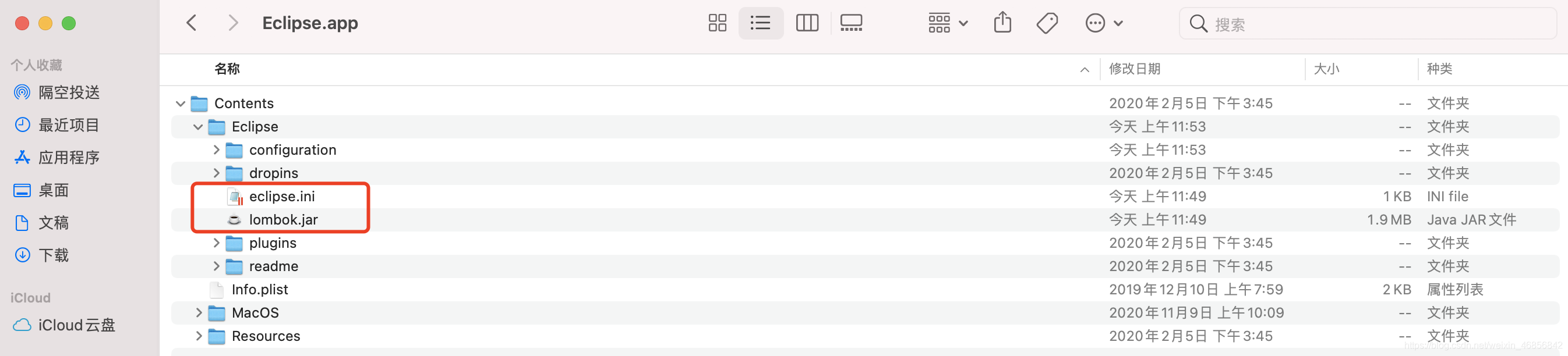Screen dimensions: 1568x356
Task: Sort by 修改日期 column header
Action: 1135,69
